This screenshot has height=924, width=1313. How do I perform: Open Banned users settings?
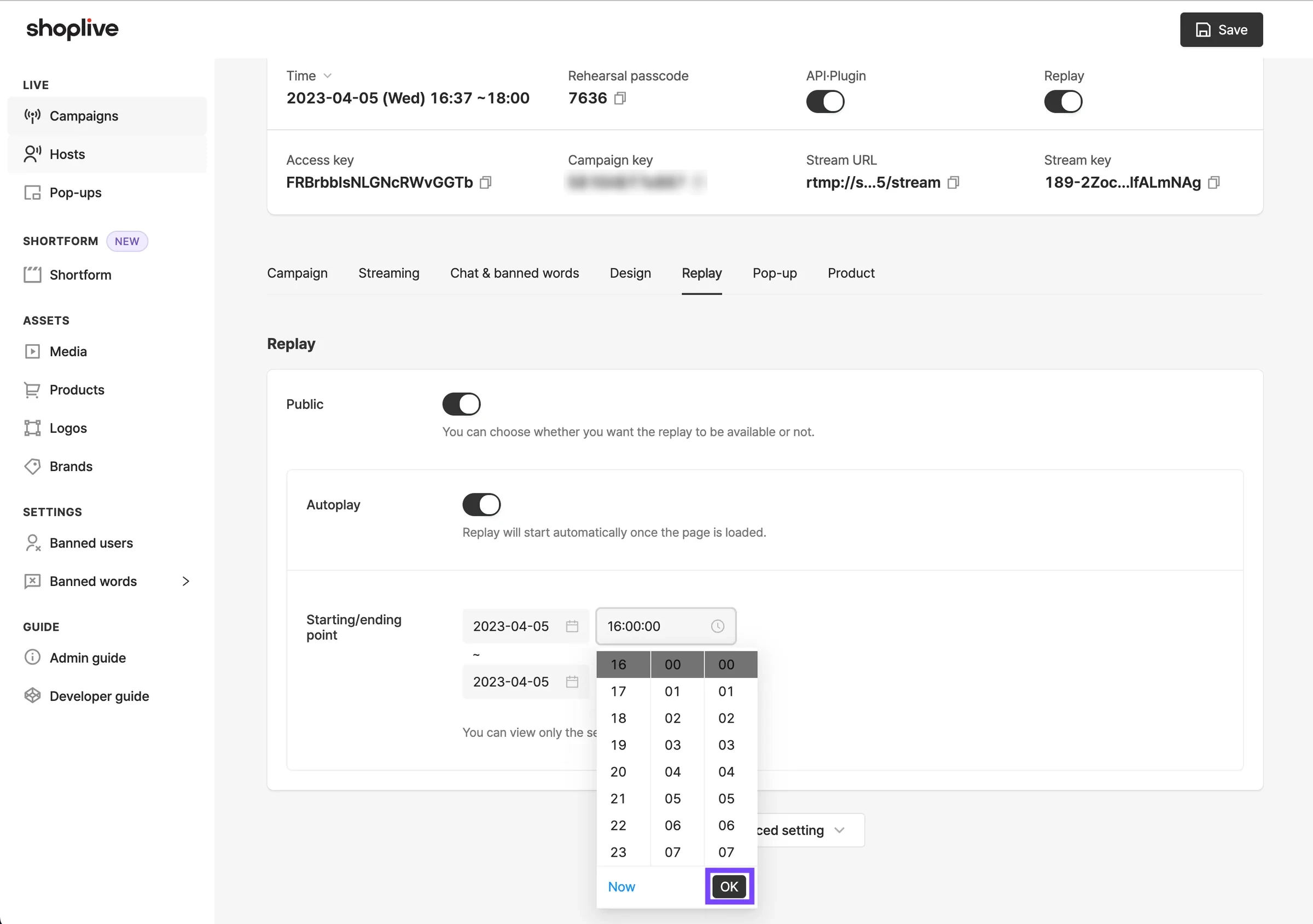pyautogui.click(x=107, y=543)
